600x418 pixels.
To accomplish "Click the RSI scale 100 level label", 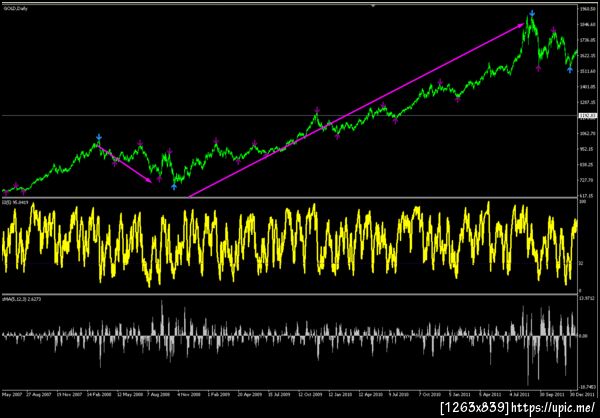I will pyautogui.click(x=582, y=201).
